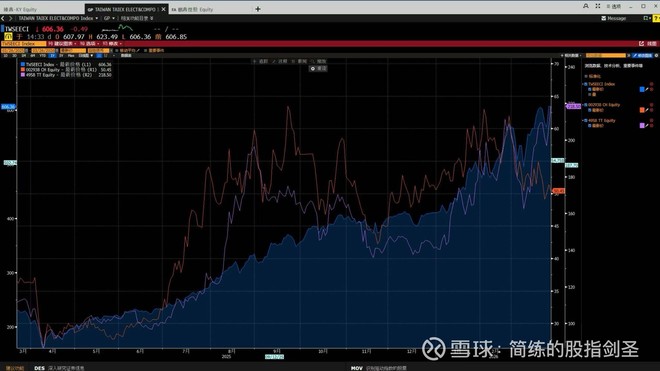Open a new tab with plus icon
Viewport: 660px width, 371px height.
(258, 9)
